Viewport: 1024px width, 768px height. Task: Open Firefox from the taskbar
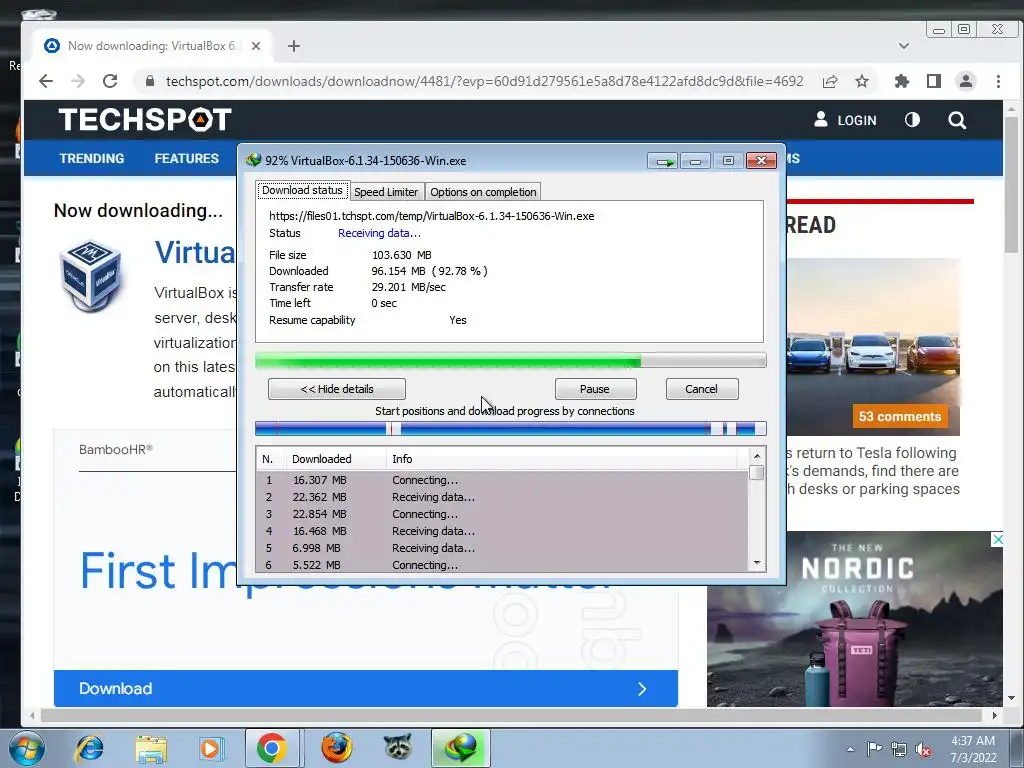click(x=337, y=748)
